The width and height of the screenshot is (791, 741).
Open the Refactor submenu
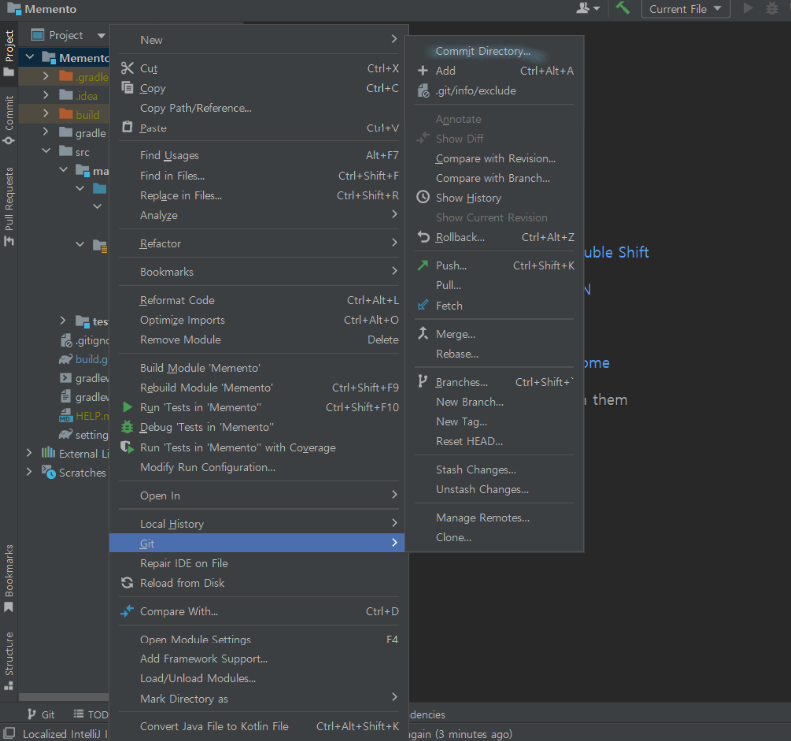coord(257,243)
